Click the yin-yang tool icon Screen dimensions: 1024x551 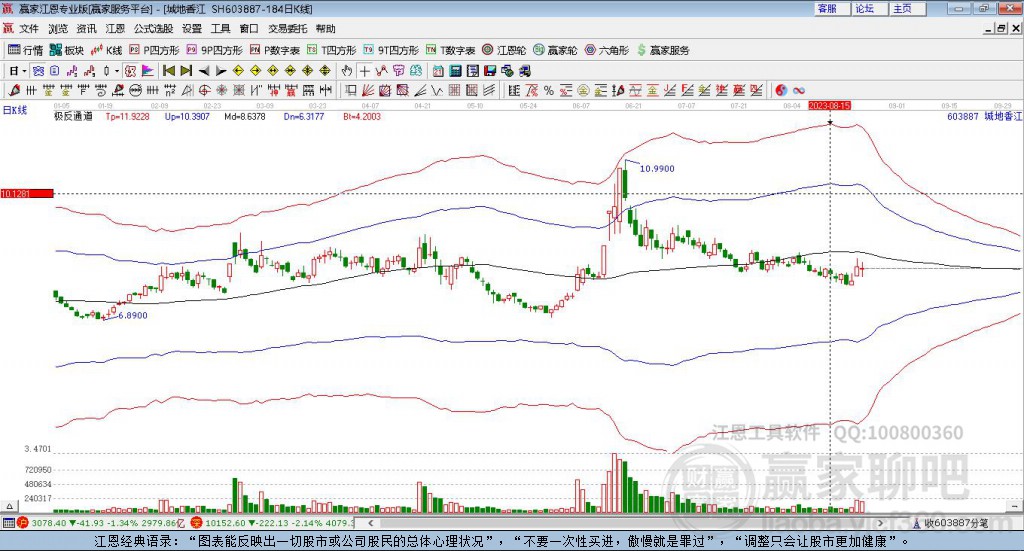pos(782,90)
